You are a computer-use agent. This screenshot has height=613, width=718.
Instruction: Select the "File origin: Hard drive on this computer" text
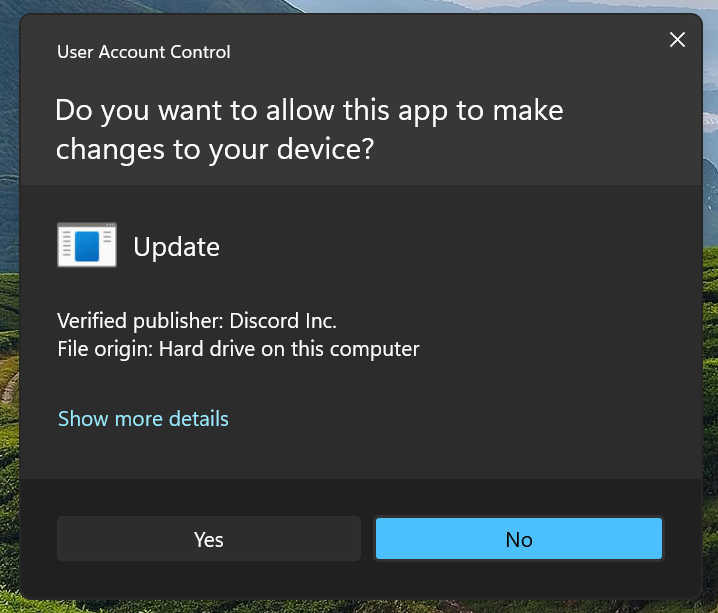238,349
